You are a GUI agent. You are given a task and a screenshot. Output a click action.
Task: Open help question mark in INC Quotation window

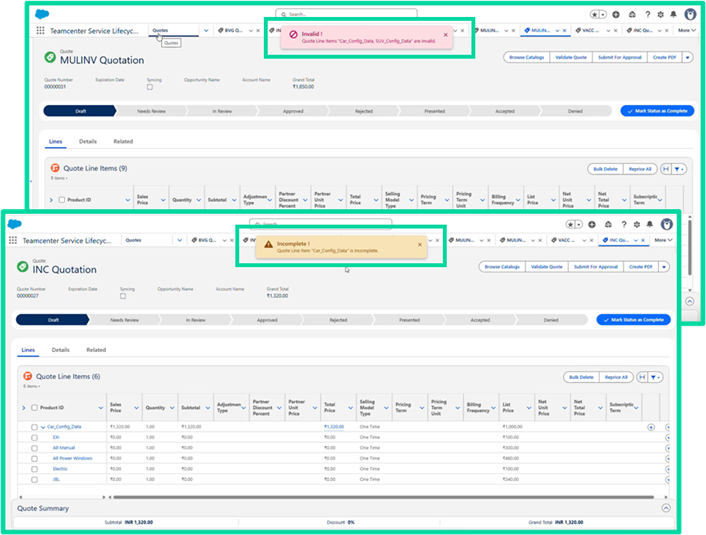click(624, 224)
